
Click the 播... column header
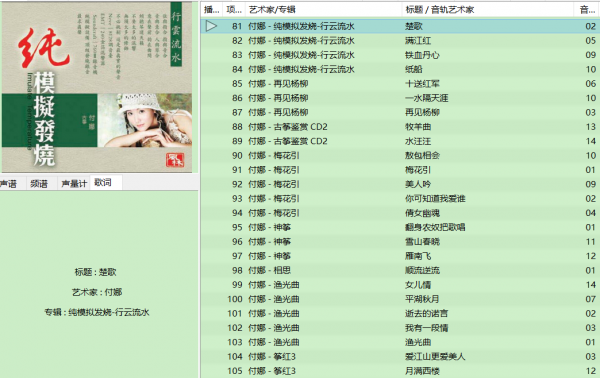click(x=212, y=10)
